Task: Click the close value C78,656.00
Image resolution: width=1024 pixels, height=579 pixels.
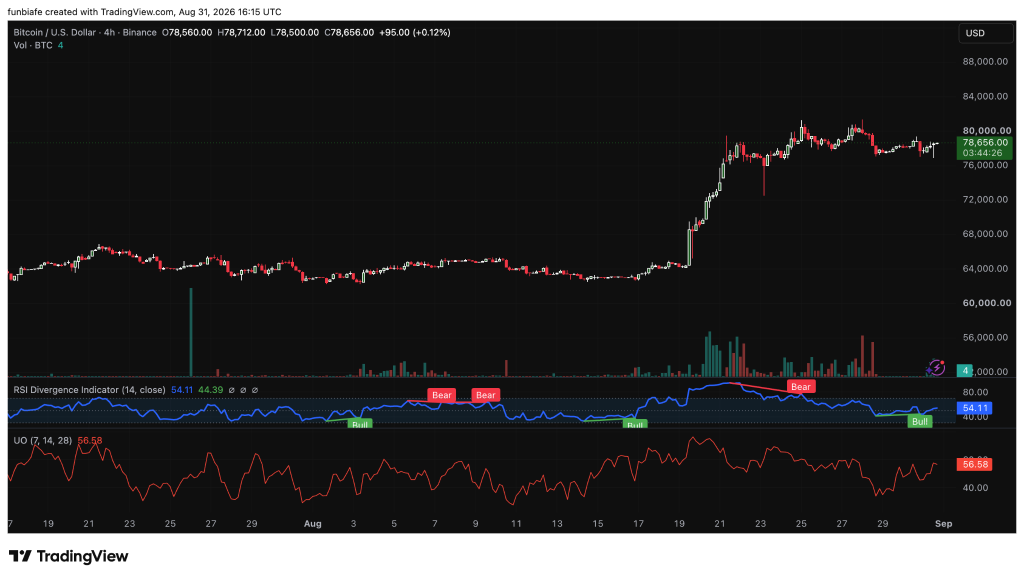Action: pos(349,33)
